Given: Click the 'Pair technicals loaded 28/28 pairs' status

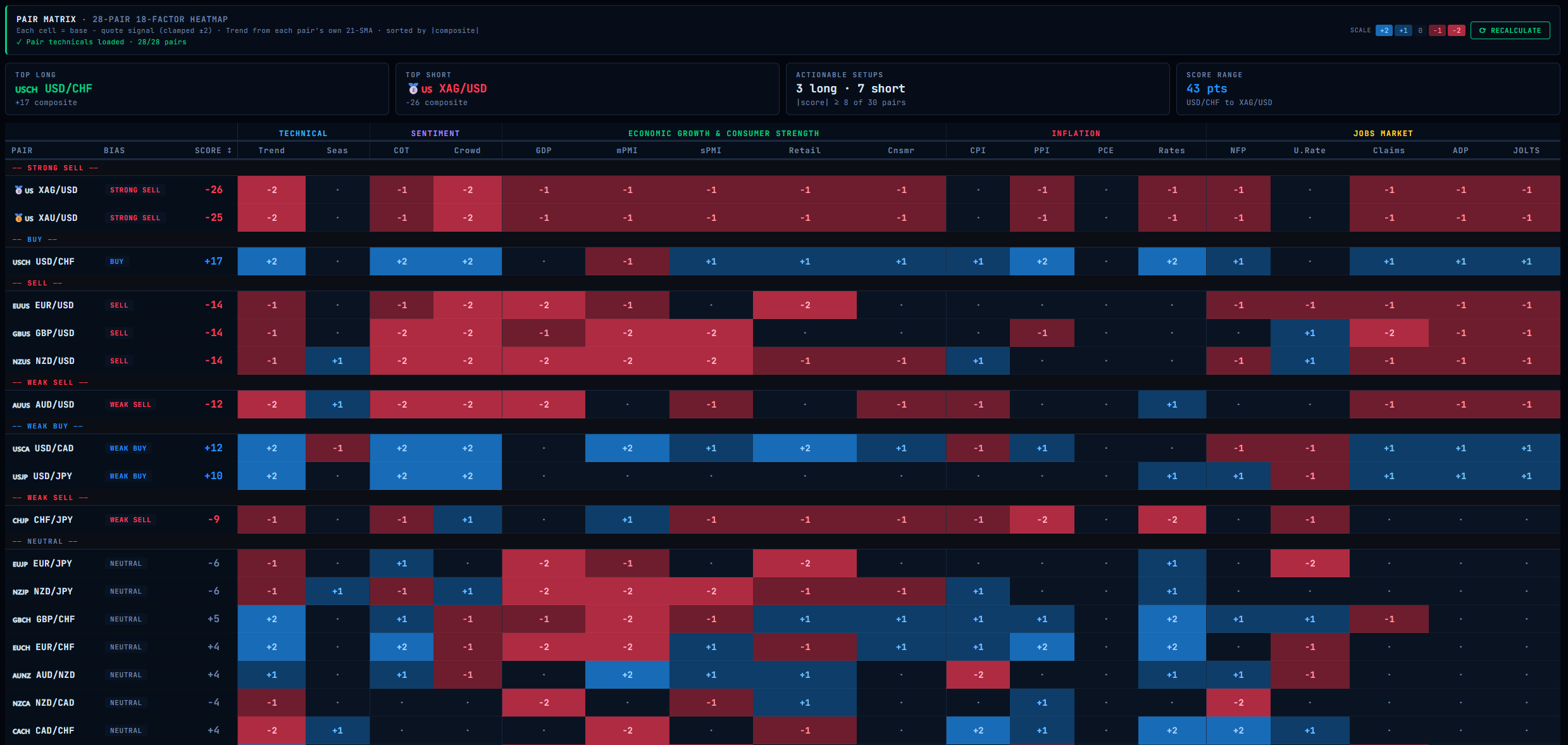Looking at the screenshot, I should (101, 42).
